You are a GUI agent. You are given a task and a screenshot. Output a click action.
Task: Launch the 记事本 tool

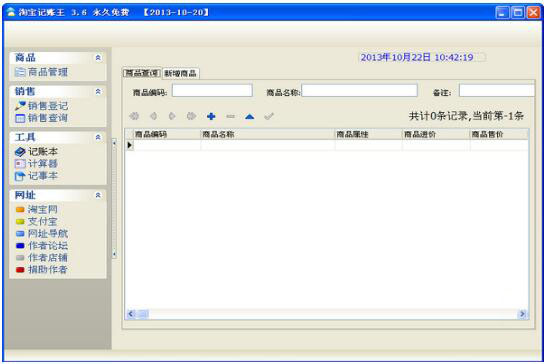[x=36, y=176]
